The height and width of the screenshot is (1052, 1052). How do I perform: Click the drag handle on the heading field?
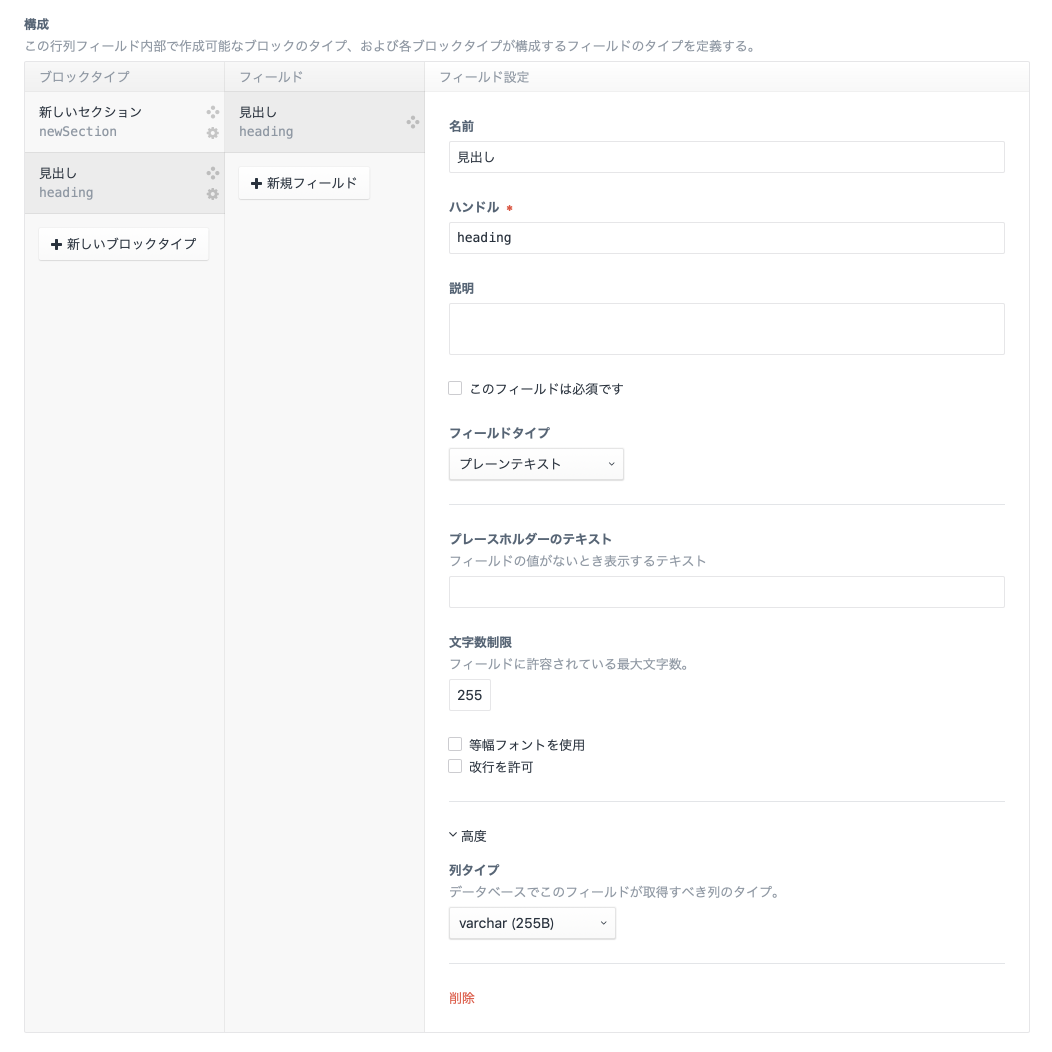point(413,120)
